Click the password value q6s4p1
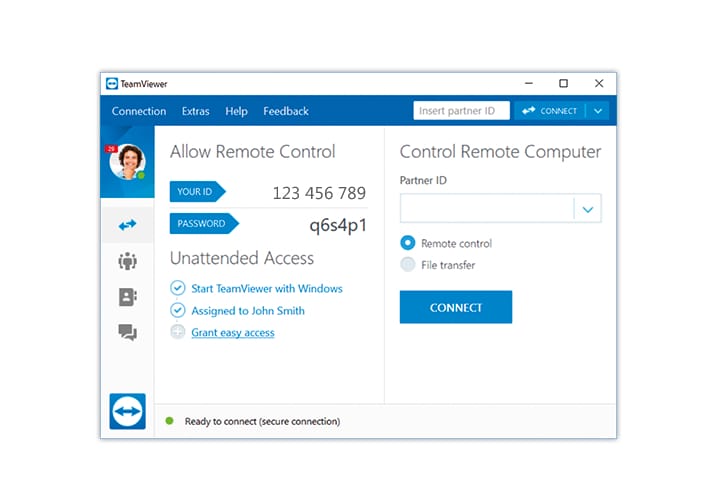This screenshot has height=492, width=703. (x=338, y=225)
